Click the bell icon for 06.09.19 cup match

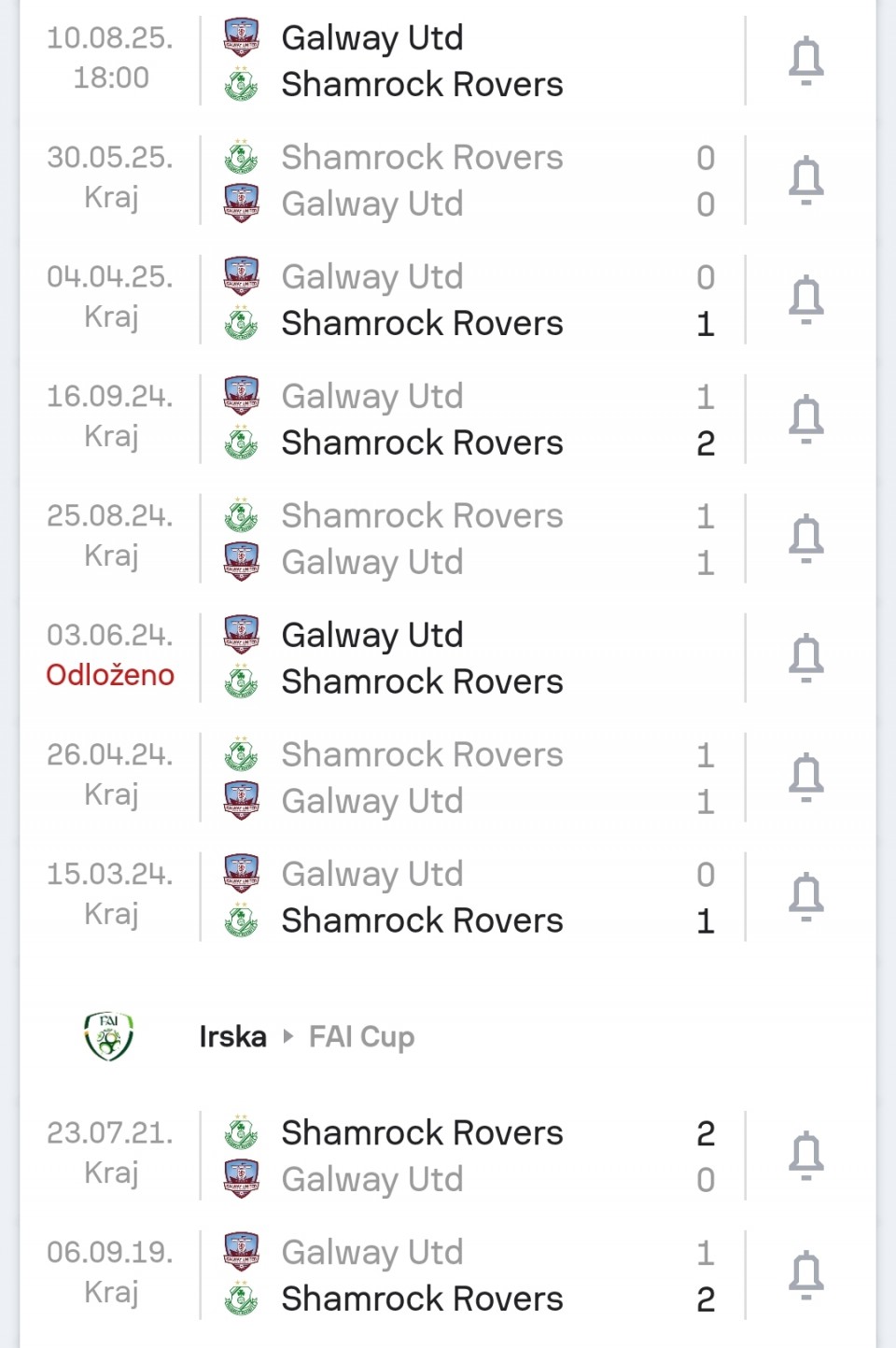pyautogui.click(x=806, y=1276)
